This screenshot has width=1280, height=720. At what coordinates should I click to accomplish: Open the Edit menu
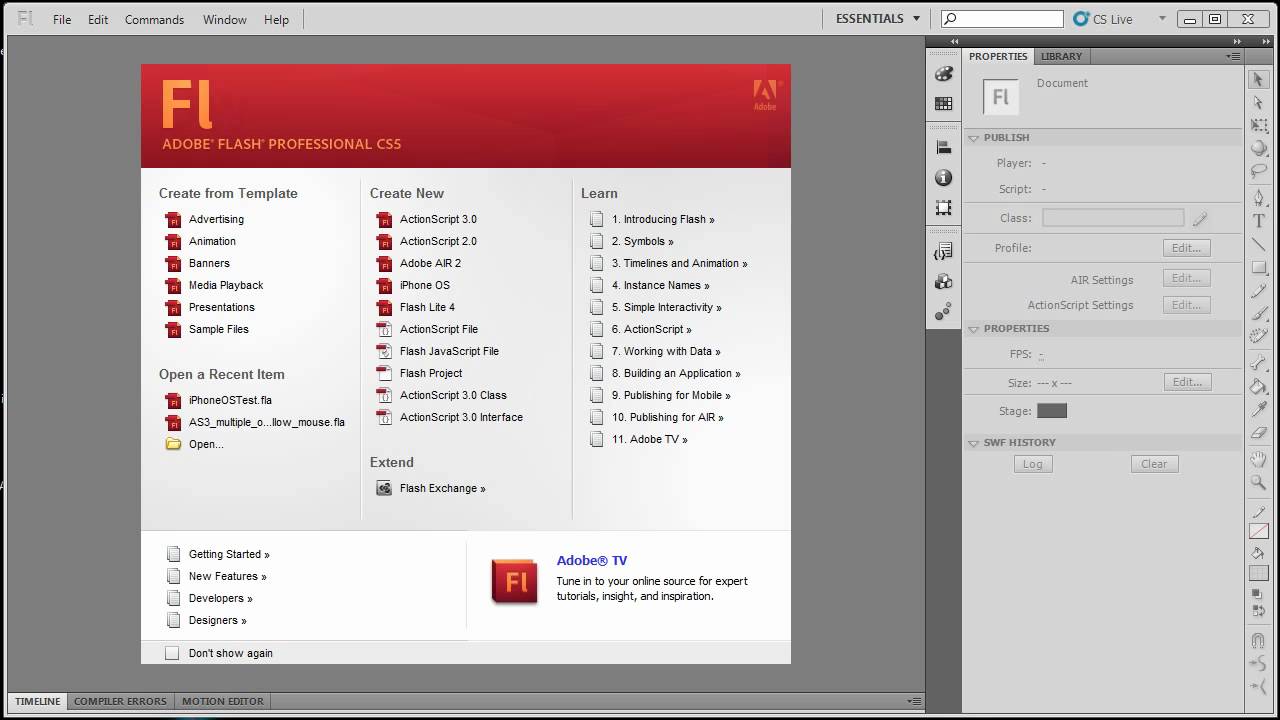(98, 19)
